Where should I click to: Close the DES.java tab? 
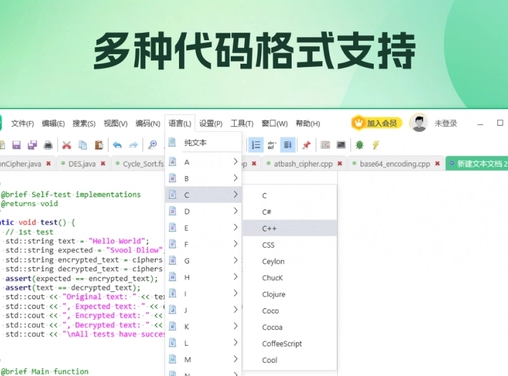pos(103,163)
